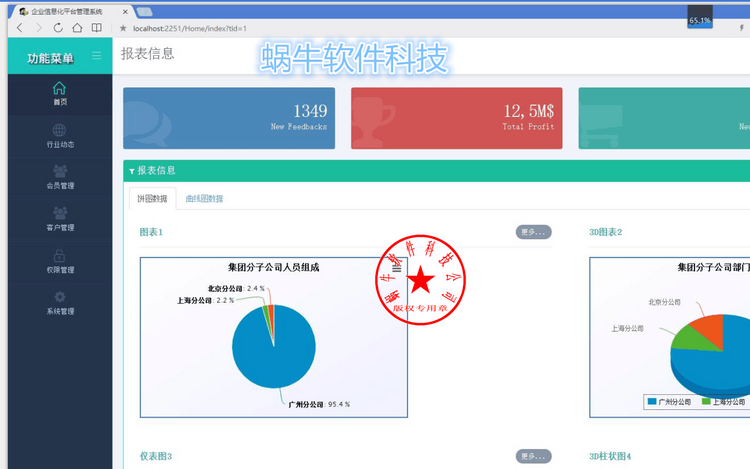This screenshot has width=750, height=469.
Task: Open the 首页 home icon in sidebar
Action: pyautogui.click(x=59, y=88)
